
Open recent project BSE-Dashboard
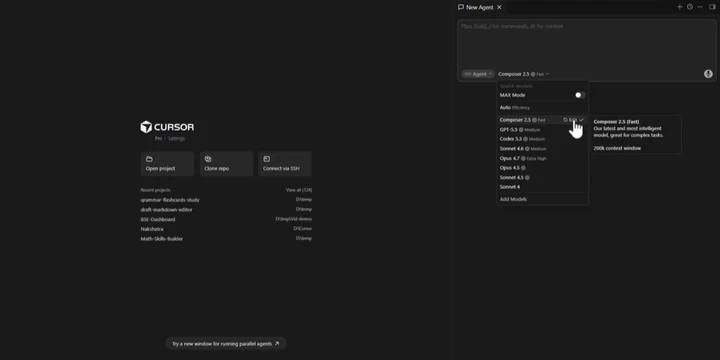coord(158,219)
